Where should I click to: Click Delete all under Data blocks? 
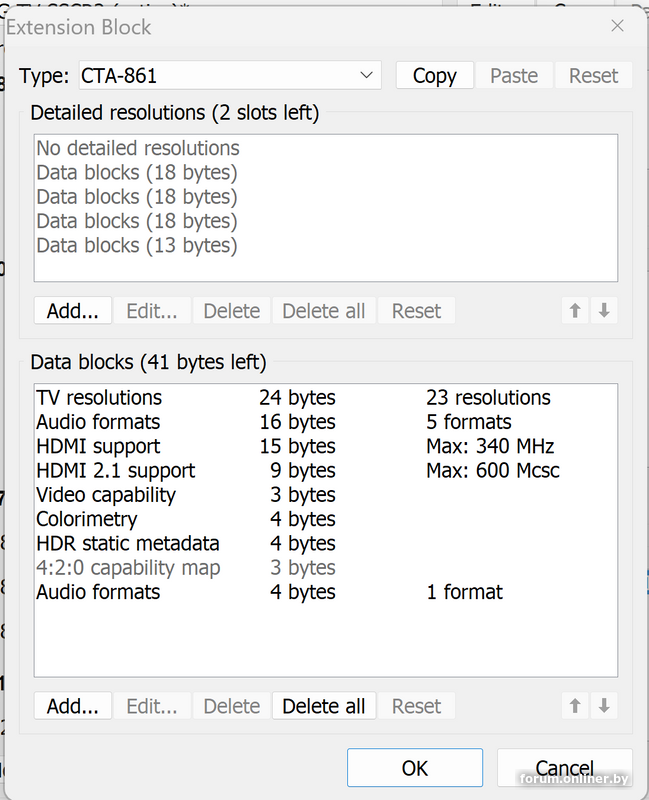[323, 706]
